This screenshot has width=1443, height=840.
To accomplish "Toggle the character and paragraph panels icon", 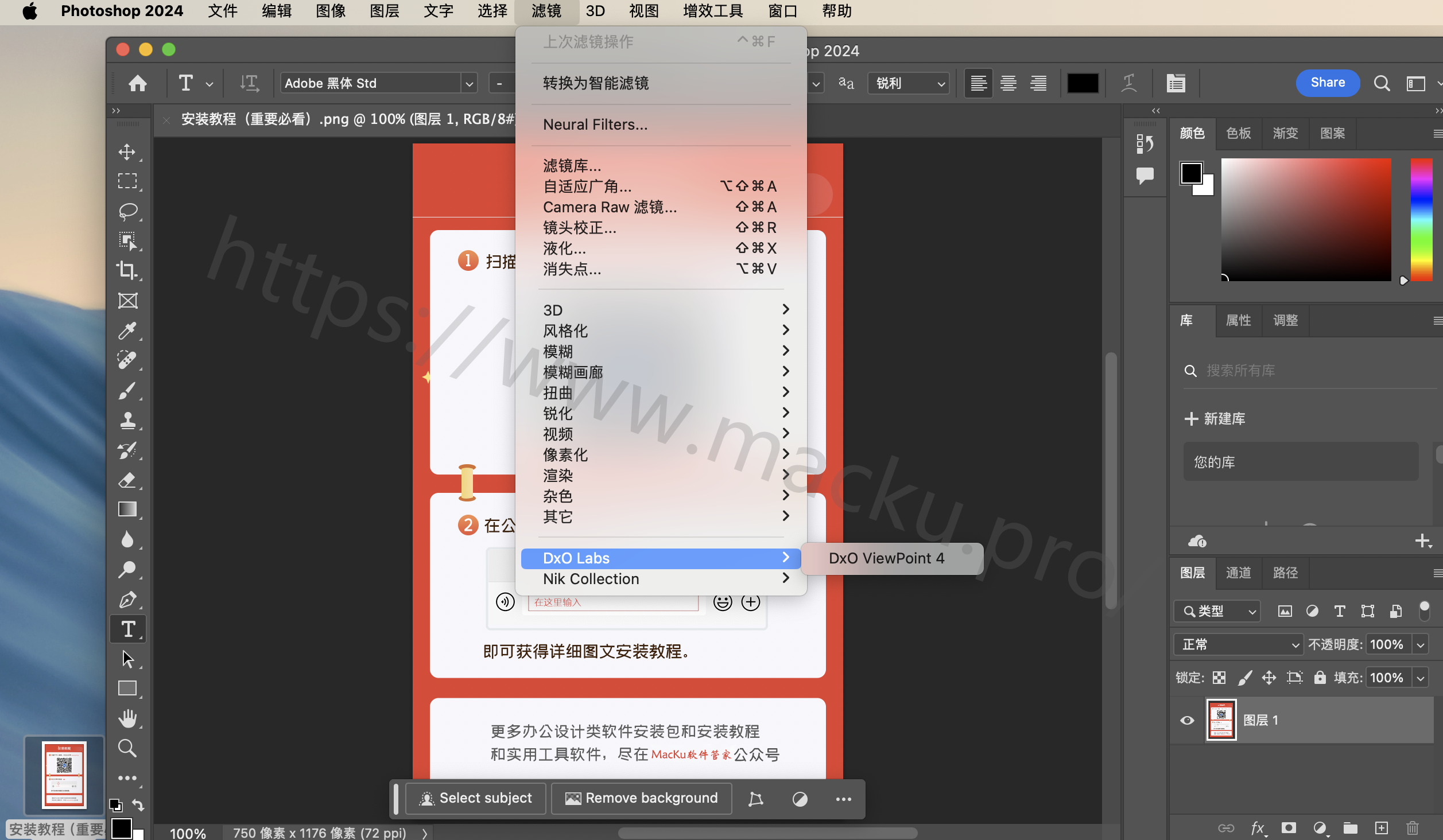I will pos(1176,83).
